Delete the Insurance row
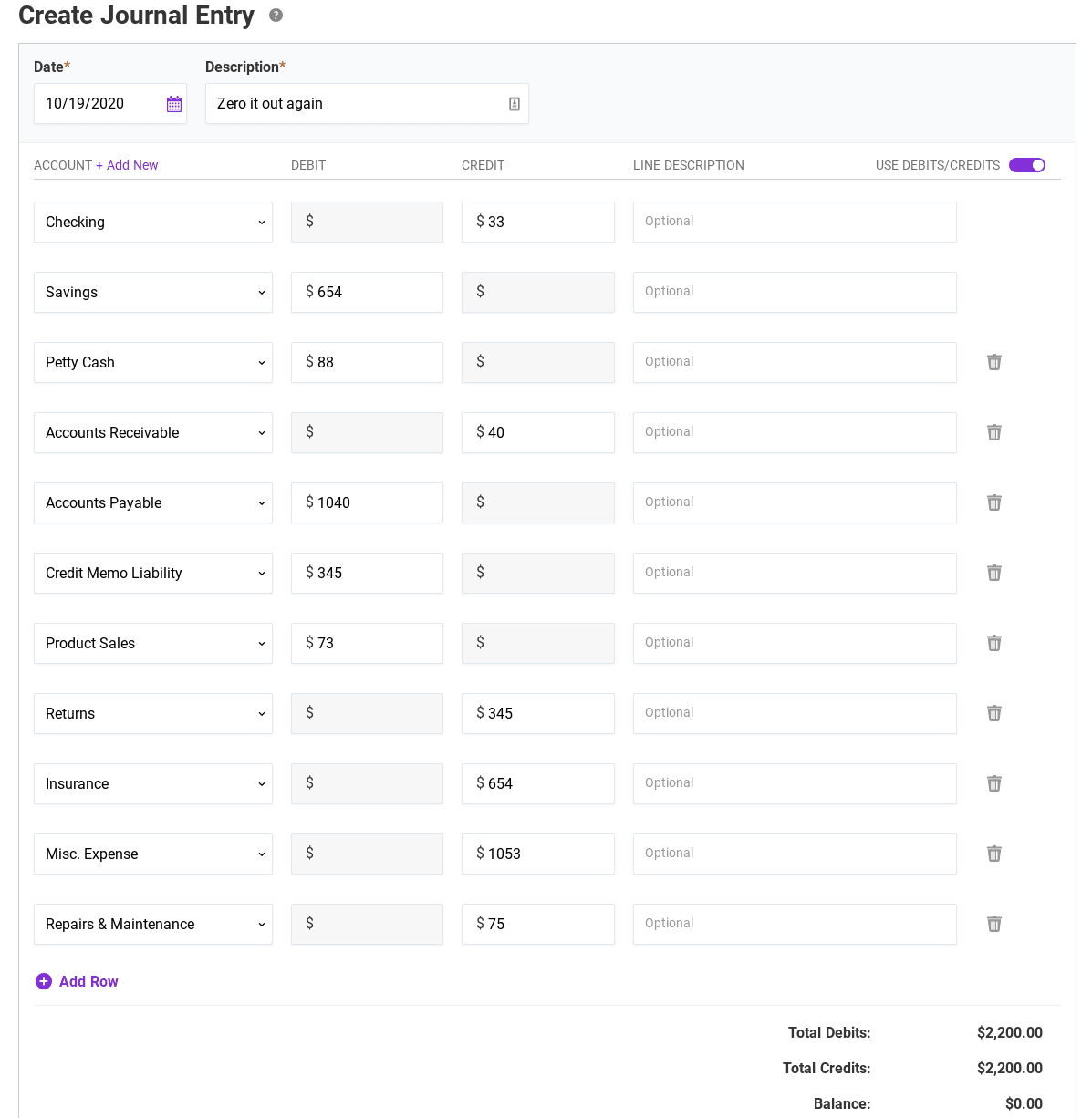 994,783
